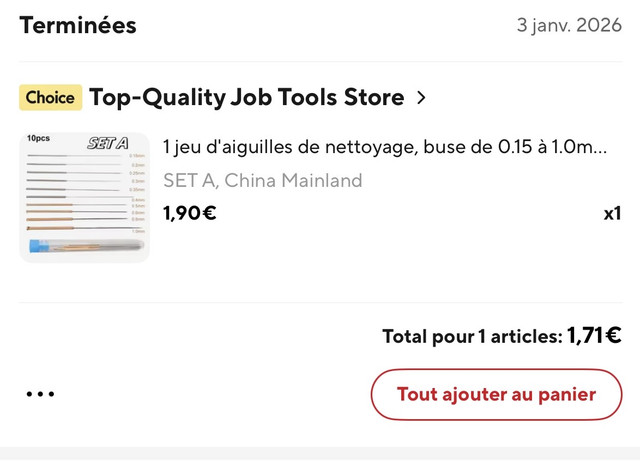Click the chevron beside Top-Quality Job Tools Store

(421, 98)
